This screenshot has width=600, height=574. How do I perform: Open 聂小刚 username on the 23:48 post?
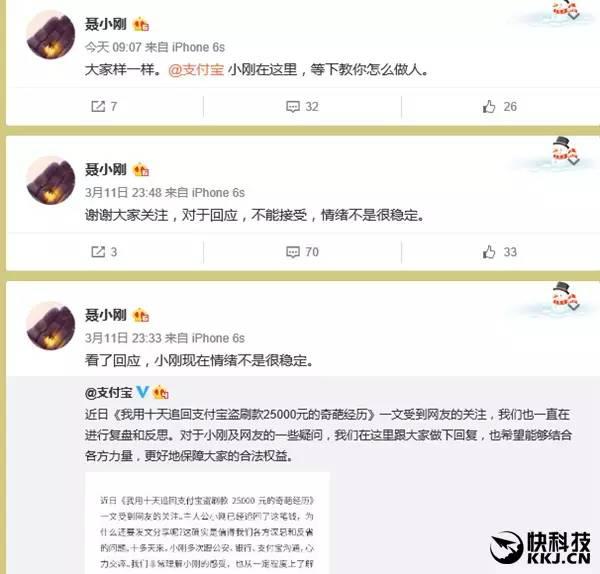[106, 169]
